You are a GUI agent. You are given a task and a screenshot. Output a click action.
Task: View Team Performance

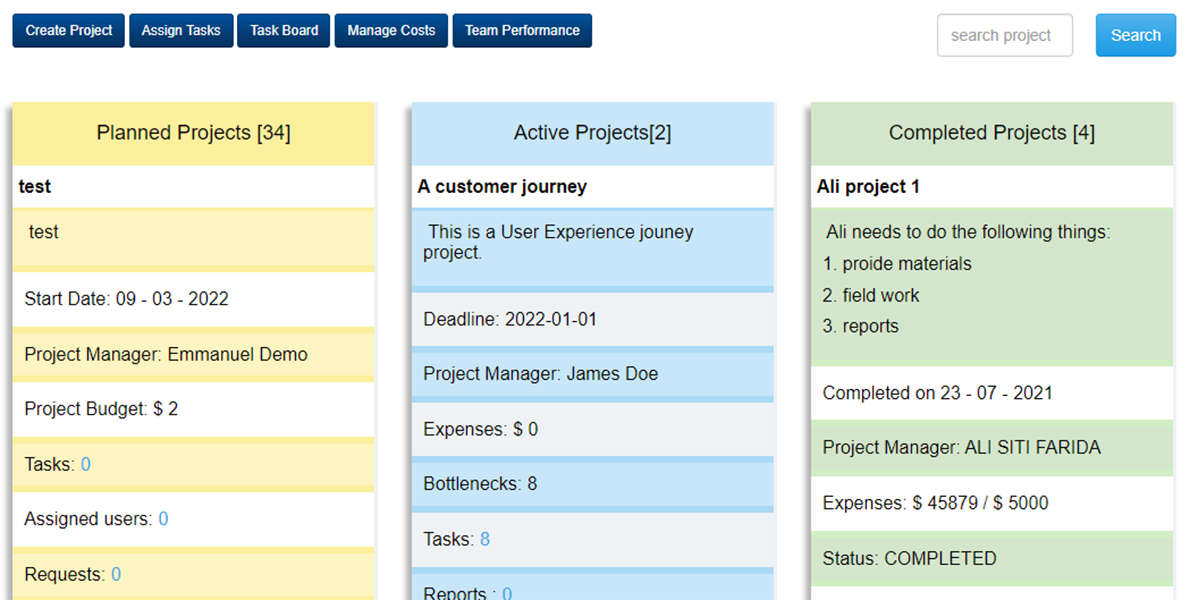pyautogui.click(x=521, y=30)
